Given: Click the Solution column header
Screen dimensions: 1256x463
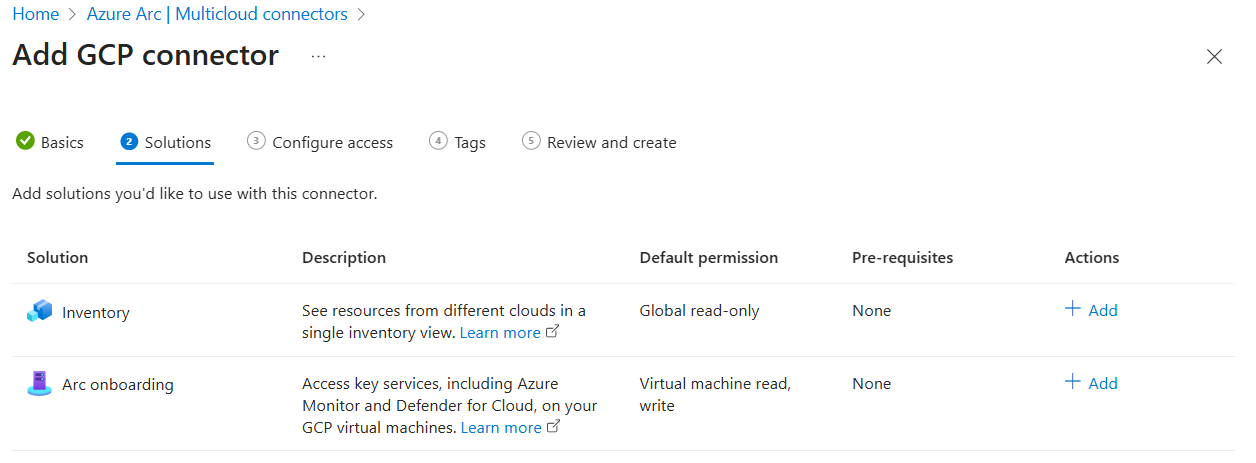Looking at the screenshot, I should click(58, 258).
